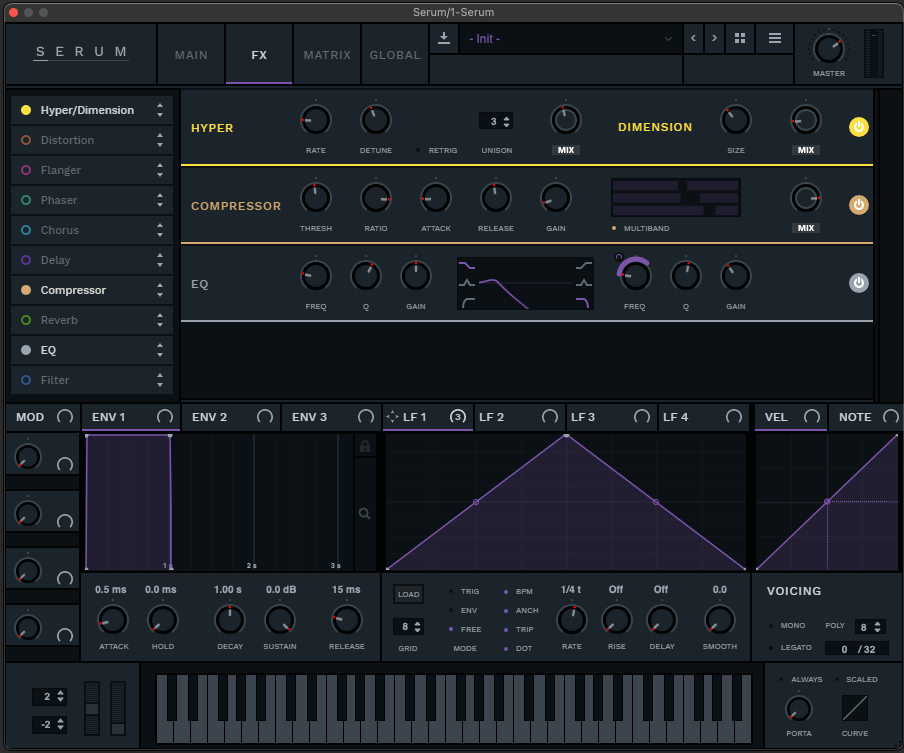Click the NOTE modulation source arc

[x=891, y=417]
